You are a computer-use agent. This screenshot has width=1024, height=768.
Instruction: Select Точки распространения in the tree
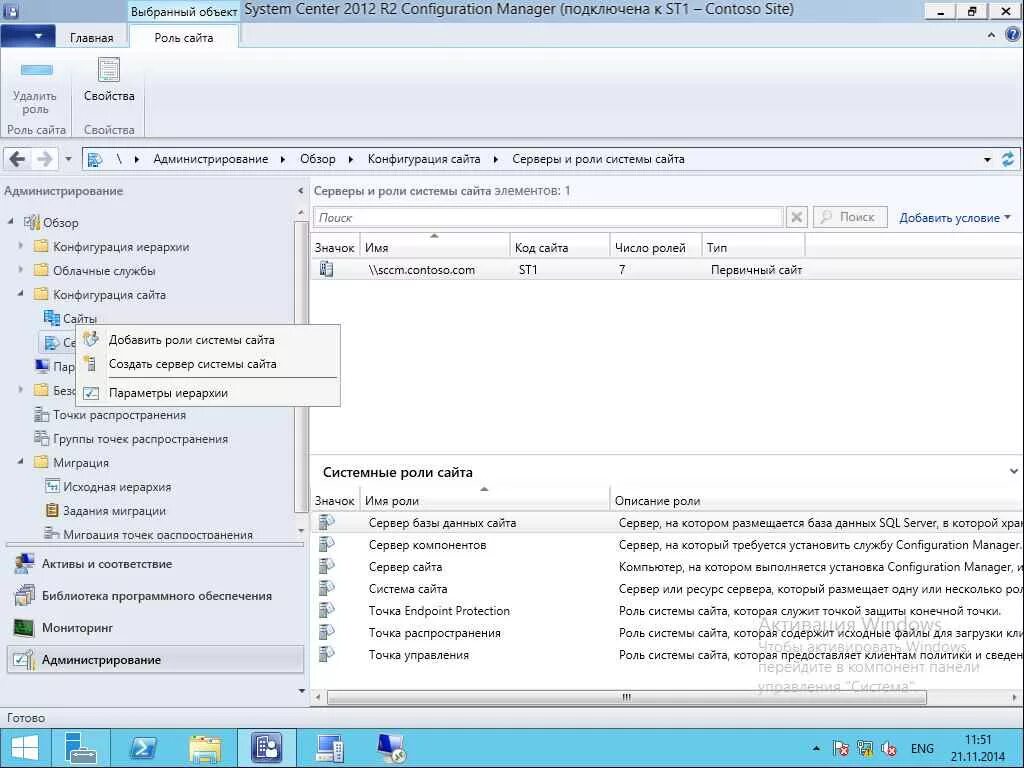coord(120,415)
